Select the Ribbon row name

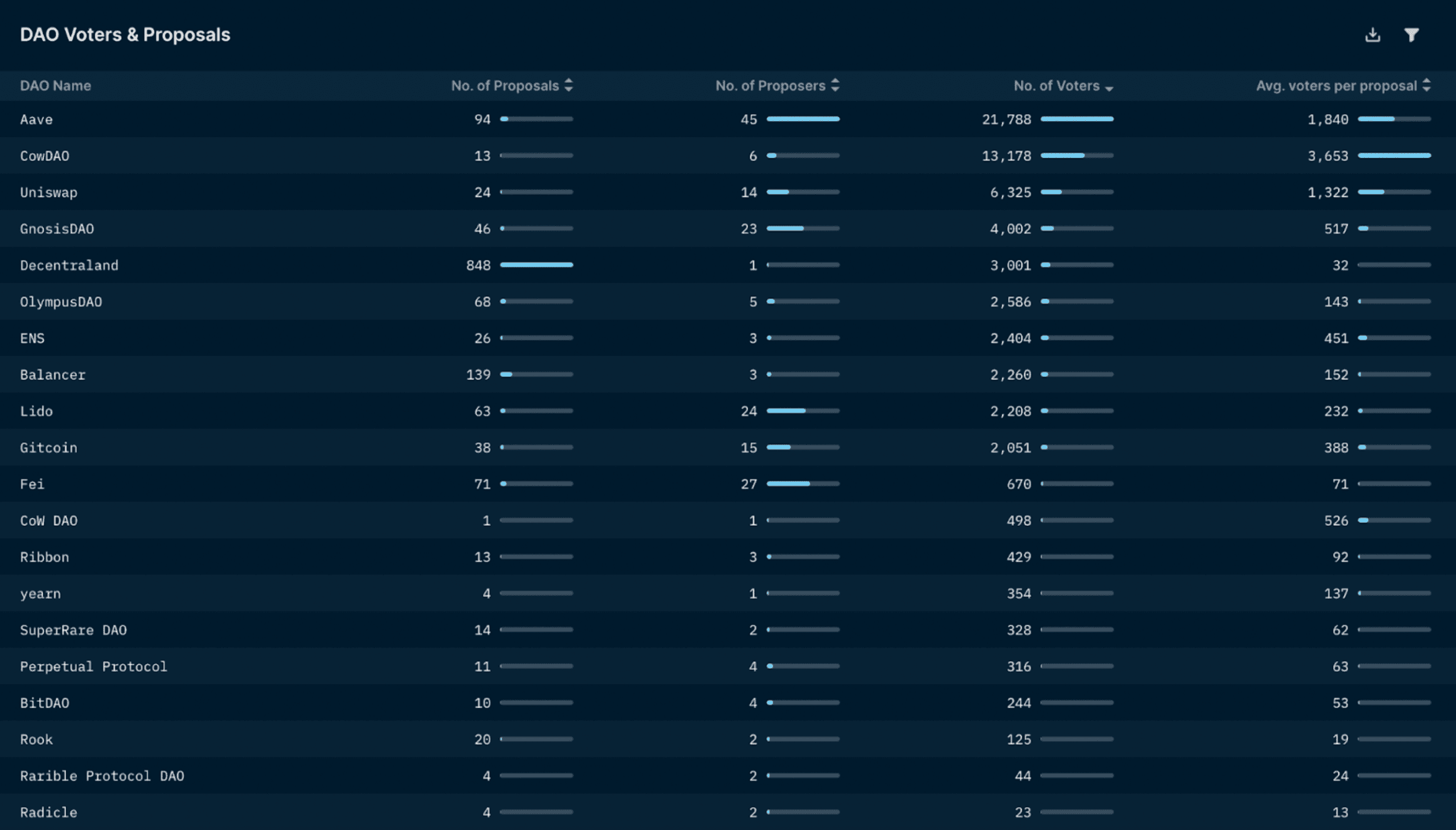pyautogui.click(x=45, y=557)
